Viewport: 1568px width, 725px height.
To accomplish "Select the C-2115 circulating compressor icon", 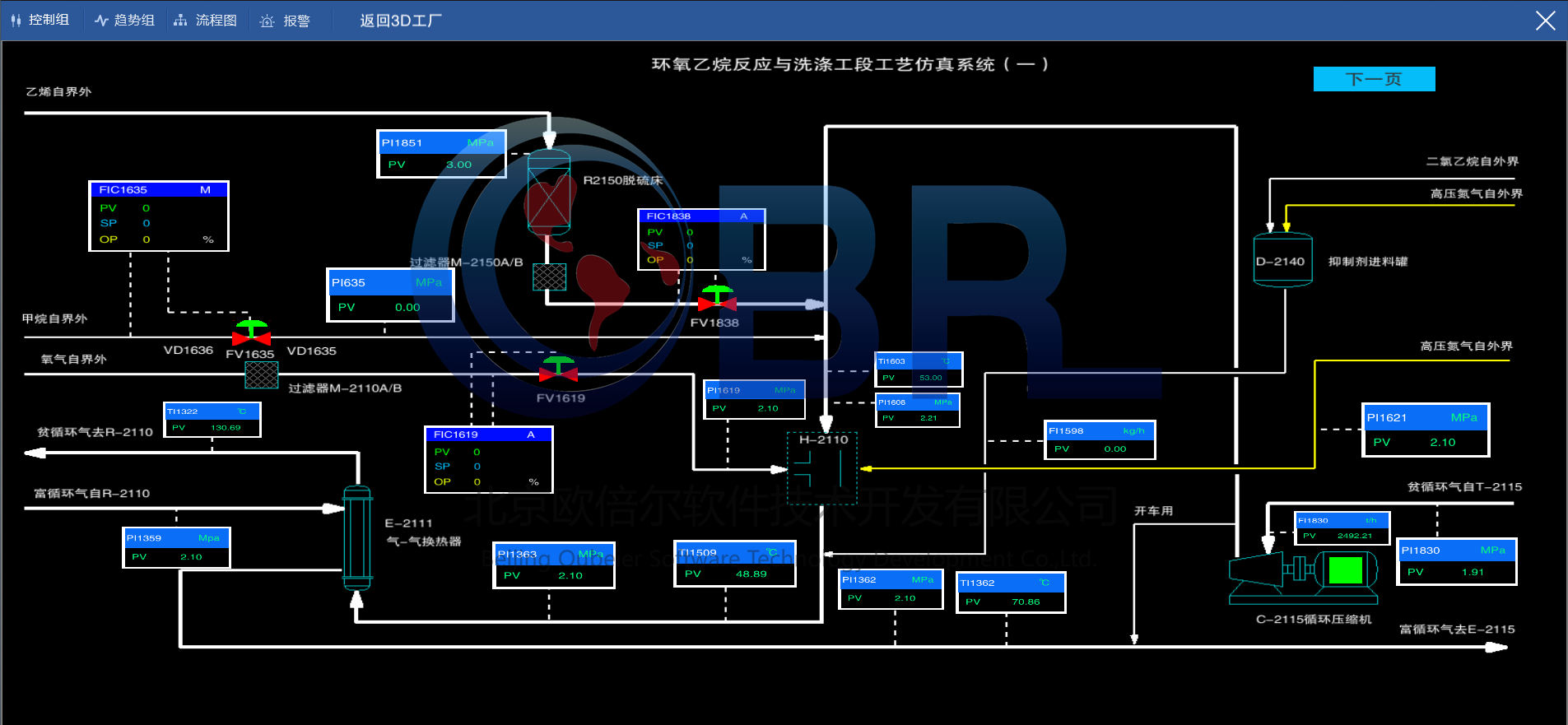I will tap(1304, 571).
